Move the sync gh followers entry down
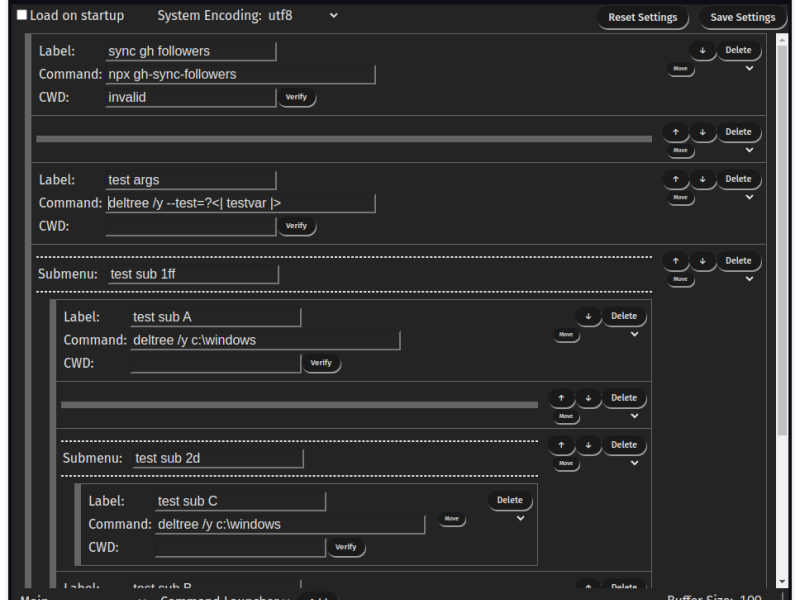800x600 pixels. (703, 50)
